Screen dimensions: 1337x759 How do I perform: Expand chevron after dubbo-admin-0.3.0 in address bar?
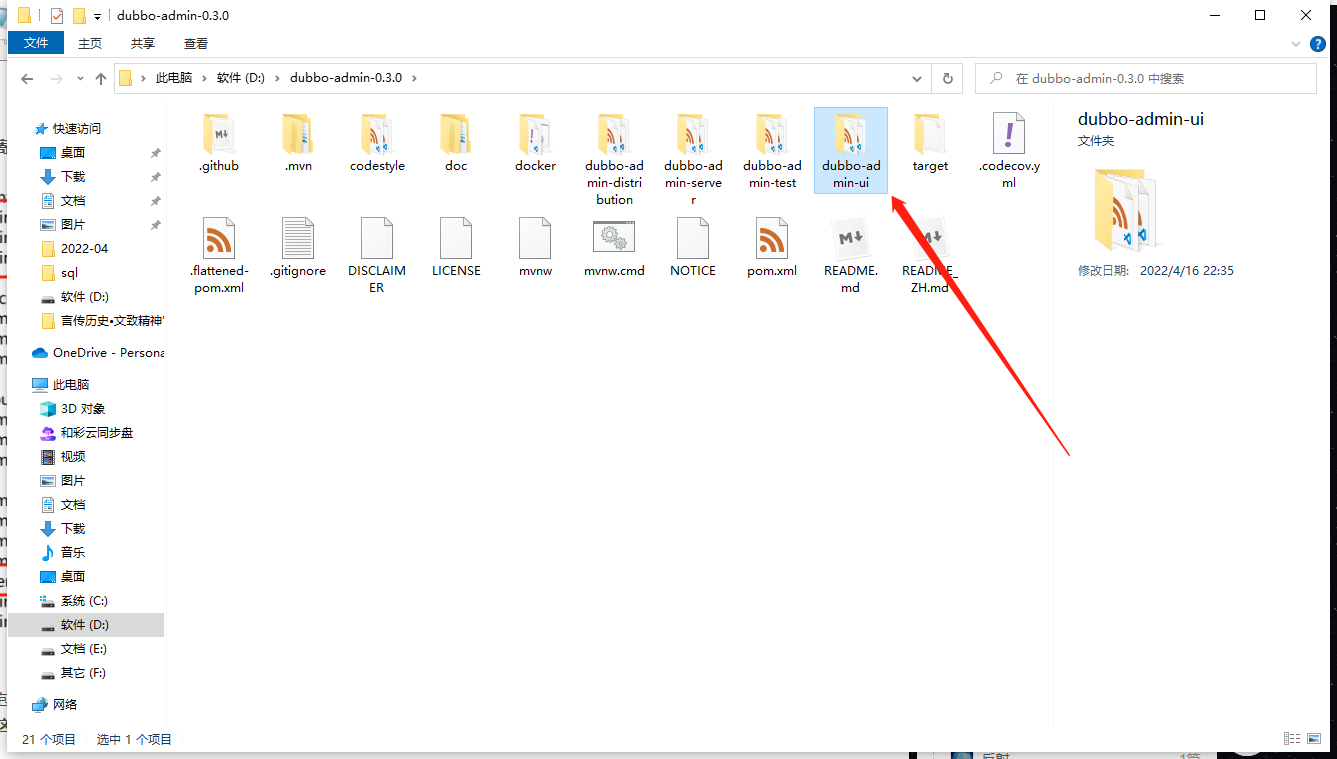coord(414,78)
